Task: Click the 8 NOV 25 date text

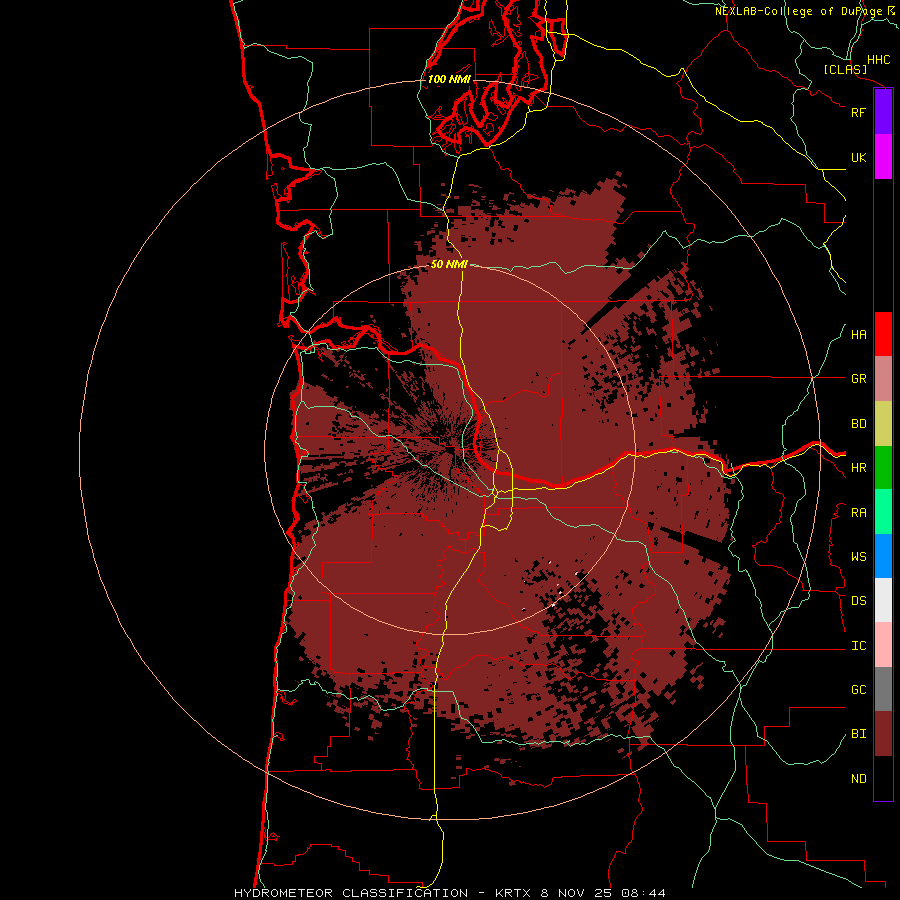Action: click(x=576, y=893)
